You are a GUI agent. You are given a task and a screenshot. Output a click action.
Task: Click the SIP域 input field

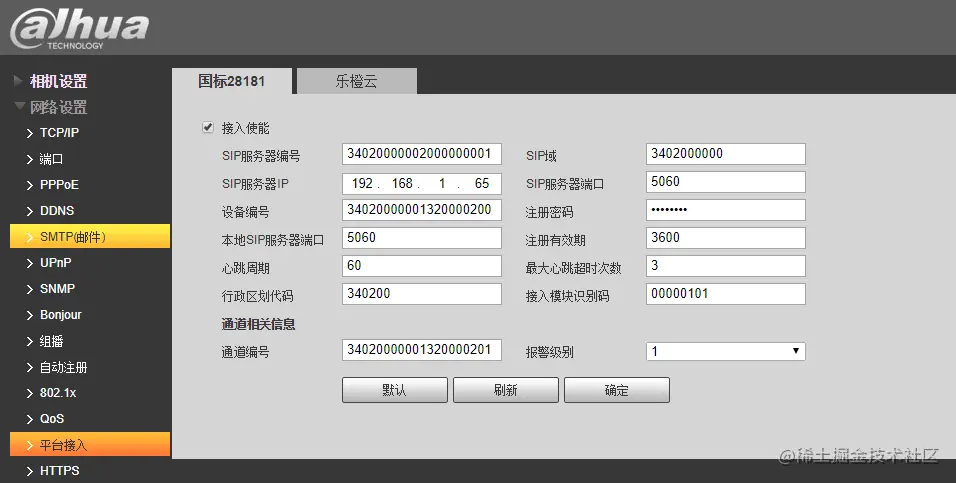point(726,154)
